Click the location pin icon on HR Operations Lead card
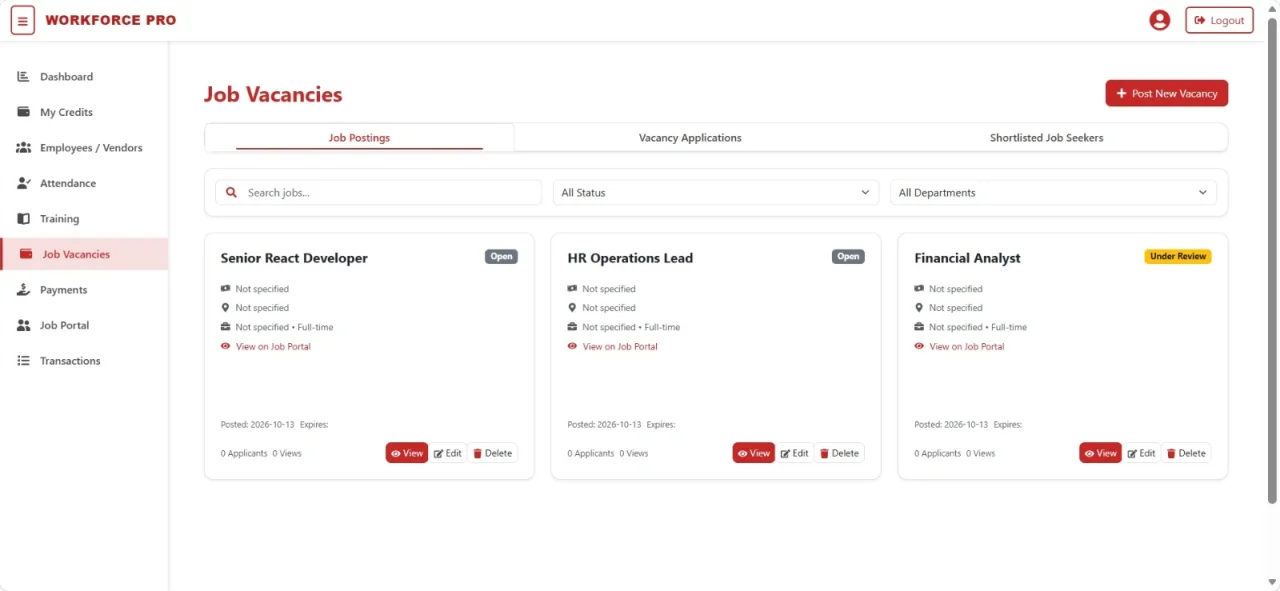Image resolution: width=1280 pixels, height=591 pixels. [x=572, y=308]
